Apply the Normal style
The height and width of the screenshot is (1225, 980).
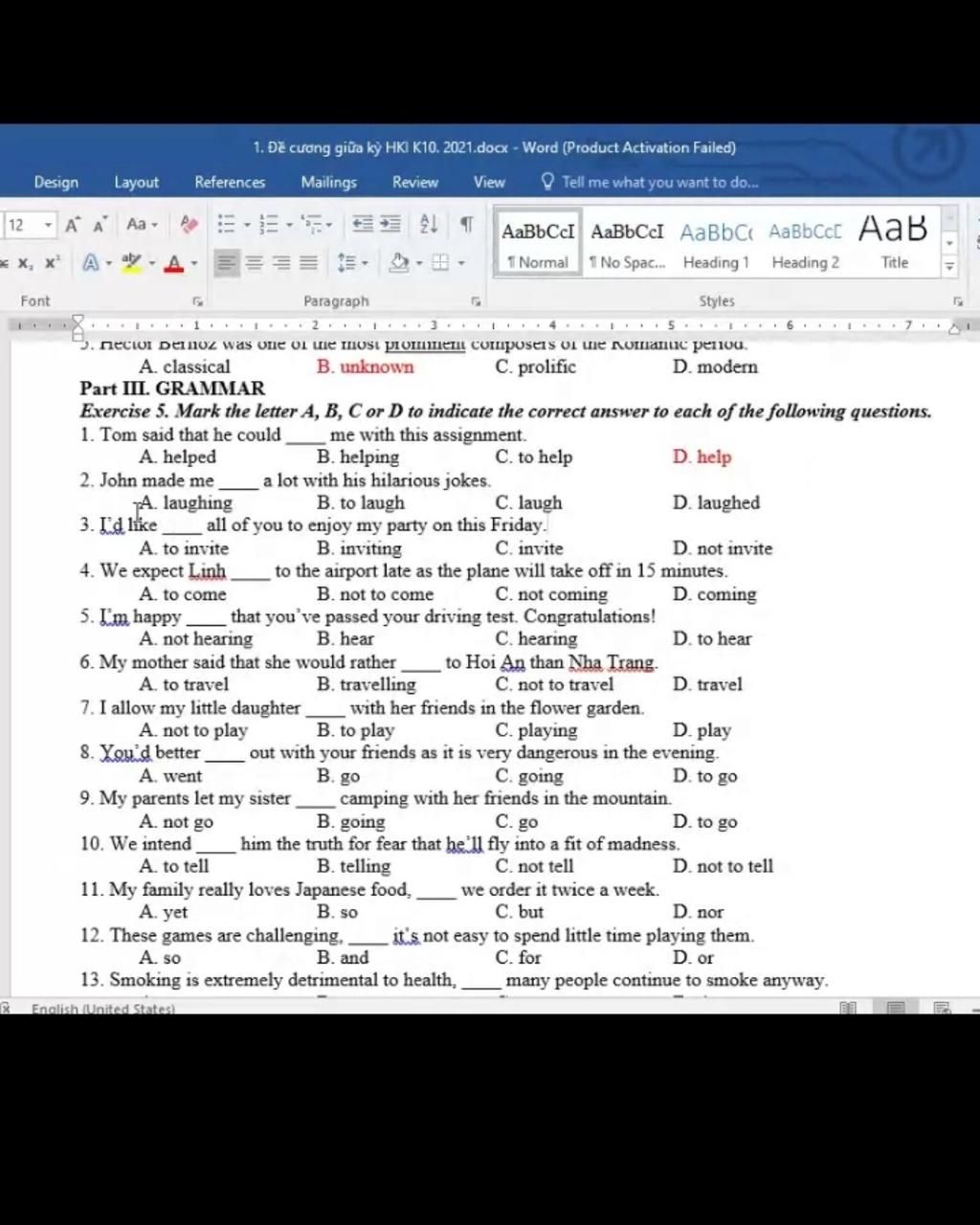538,243
